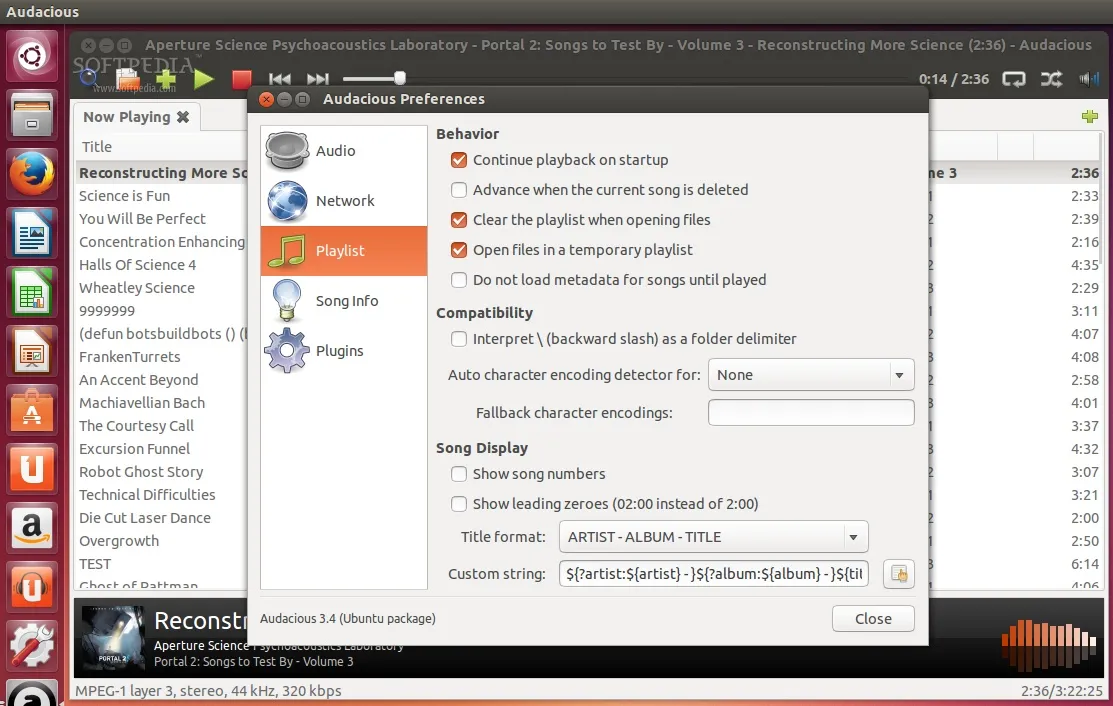Click the playback seek slider
The height and width of the screenshot is (706, 1113).
372,78
